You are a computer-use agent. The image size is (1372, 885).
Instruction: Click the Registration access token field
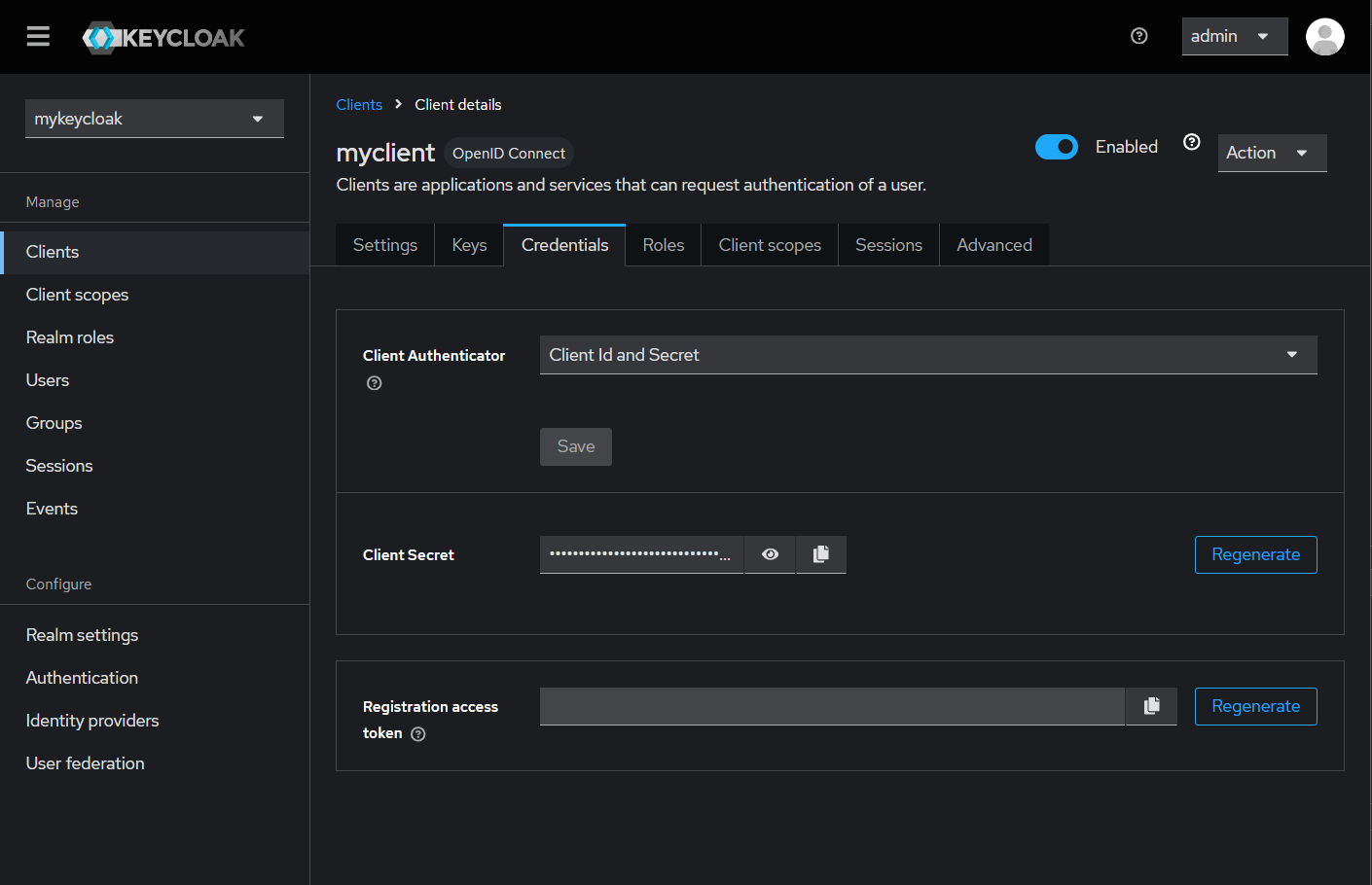(x=833, y=706)
